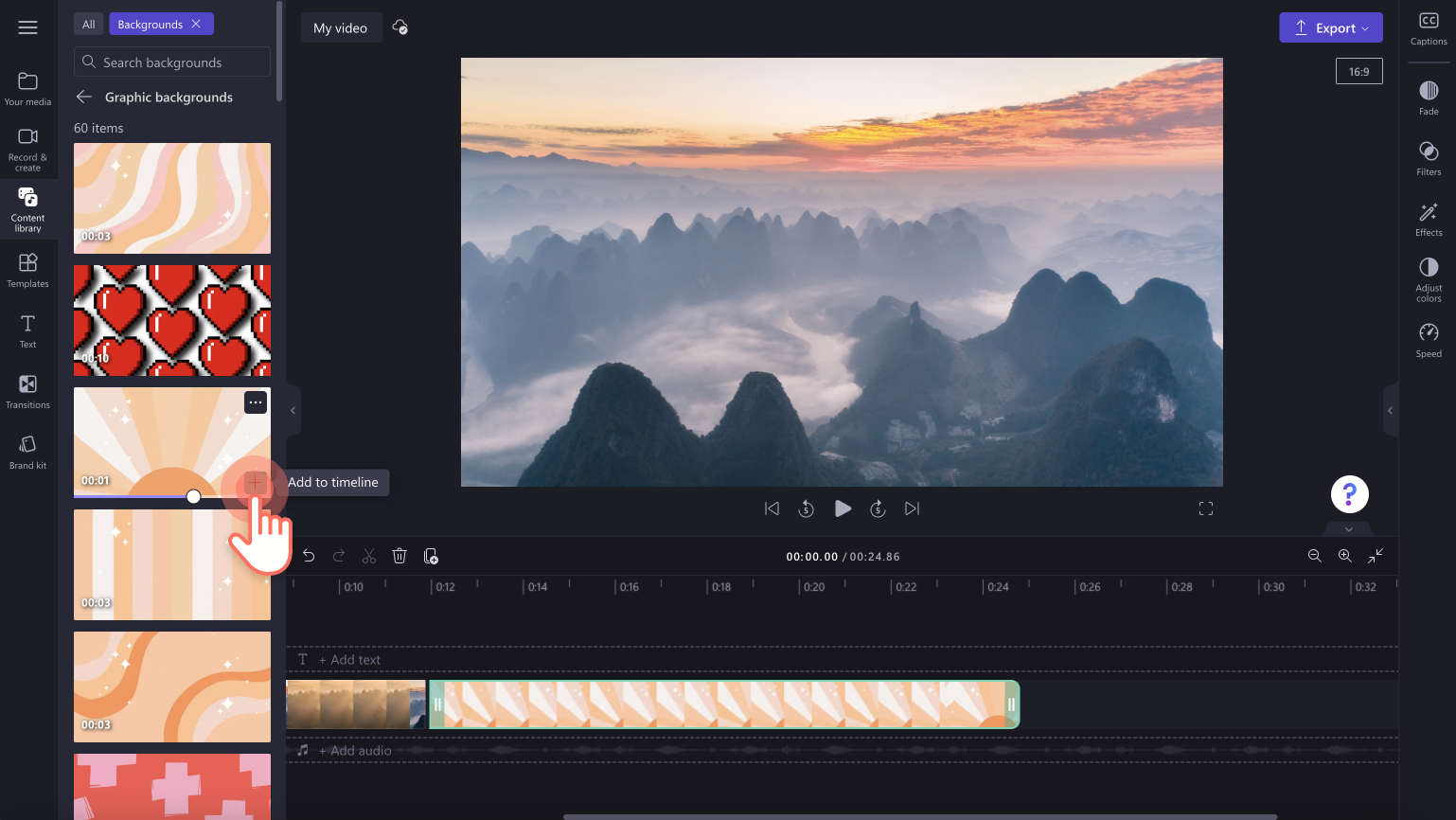Image resolution: width=1456 pixels, height=820 pixels.
Task: Select red pixel hearts background
Action: coord(172,320)
